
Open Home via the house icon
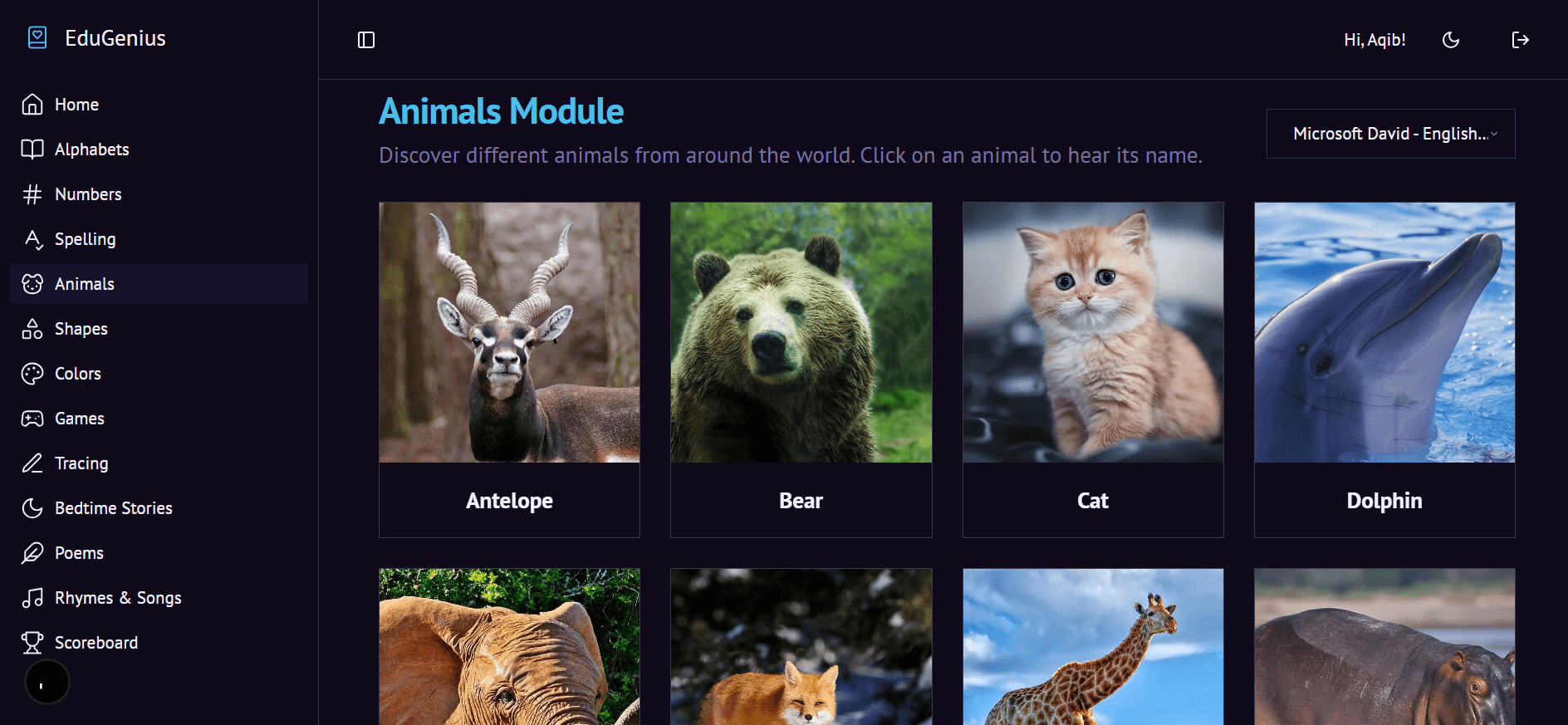click(32, 105)
